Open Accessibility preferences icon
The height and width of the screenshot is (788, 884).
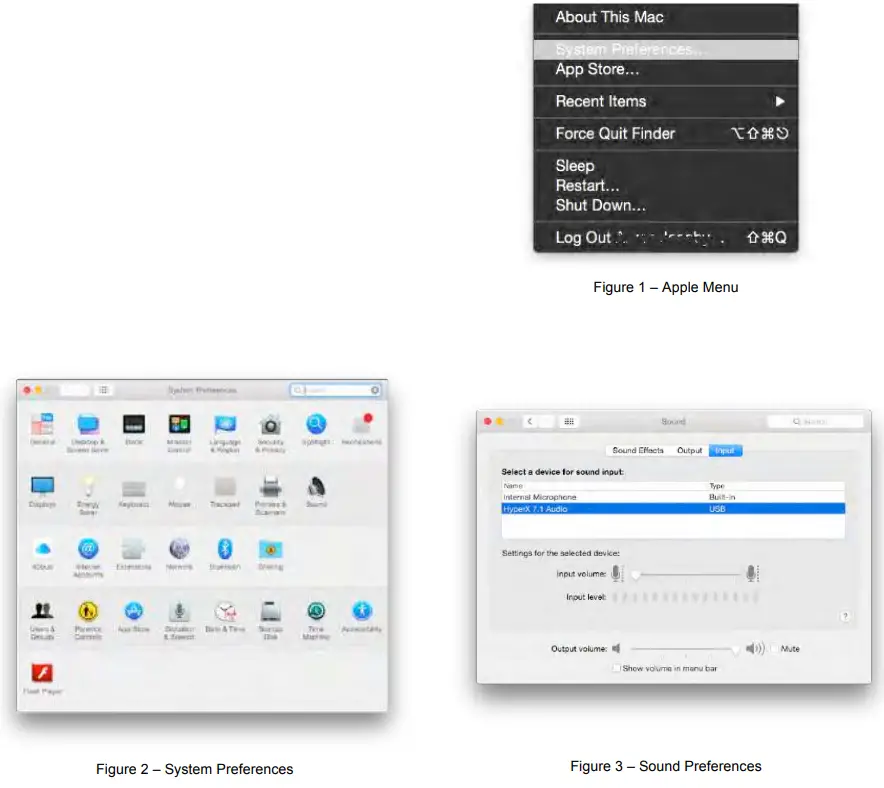(x=362, y=611)
